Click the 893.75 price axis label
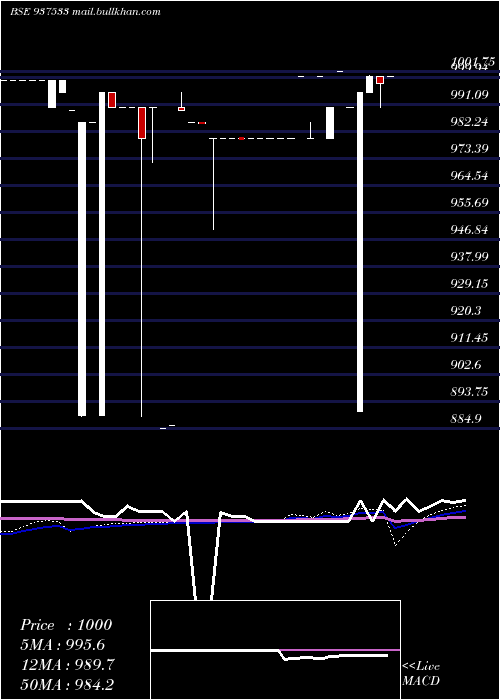The height and width of the screenshot is (700, 500). tap(469, 392)
